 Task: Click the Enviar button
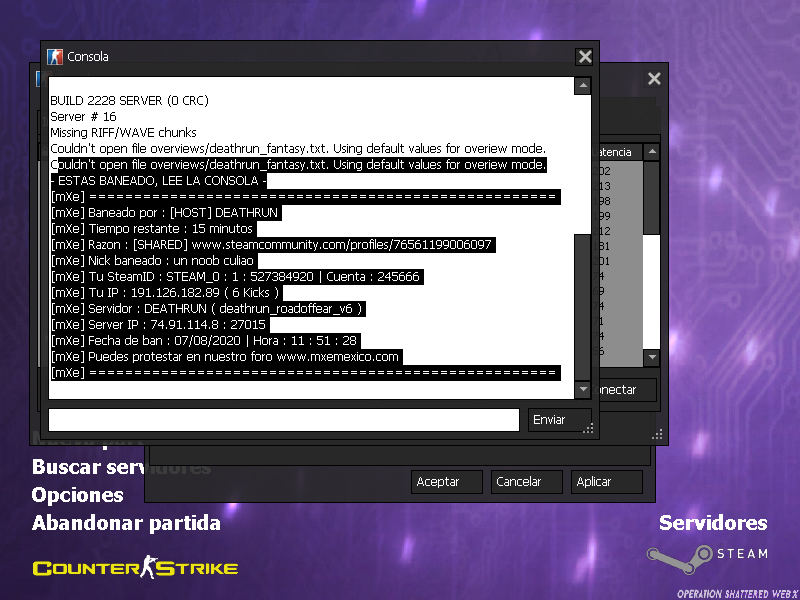click(559, 420)
